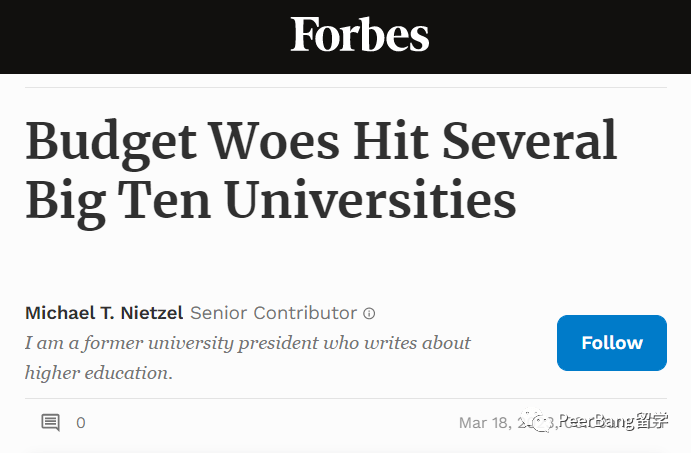Click the word 'Universities' in the headline
Viewport: 691px width, 453px height.
pos(371,198)
